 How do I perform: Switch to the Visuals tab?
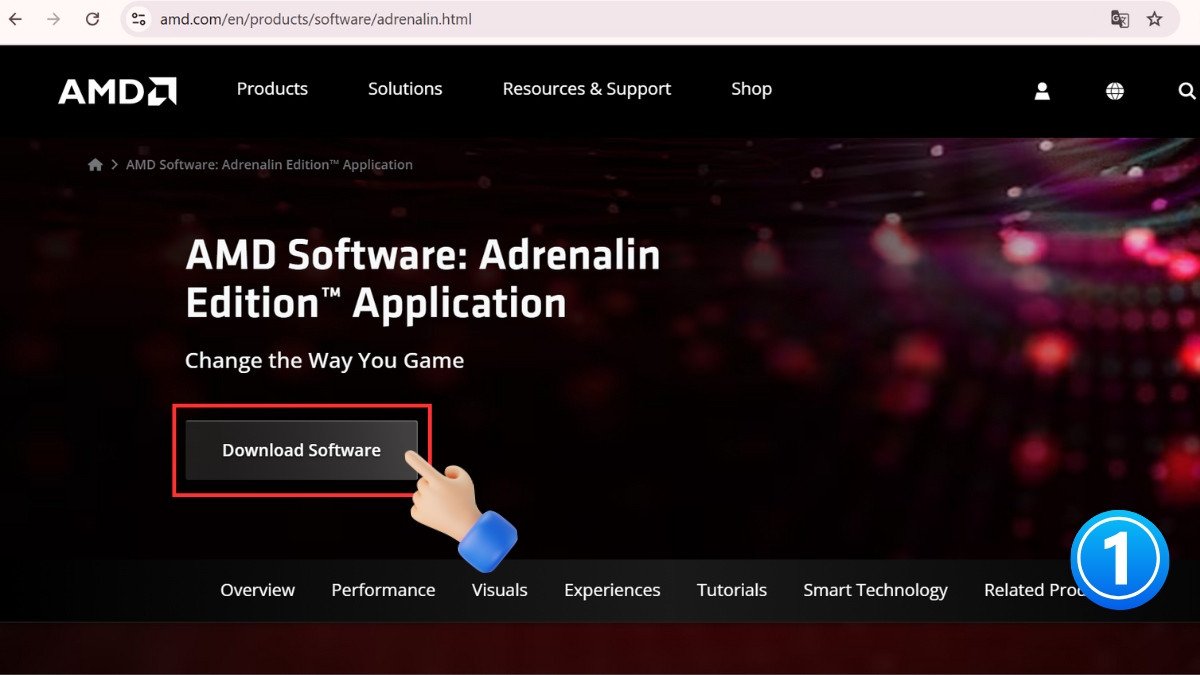pyautogui.click(x=499, y=590)
